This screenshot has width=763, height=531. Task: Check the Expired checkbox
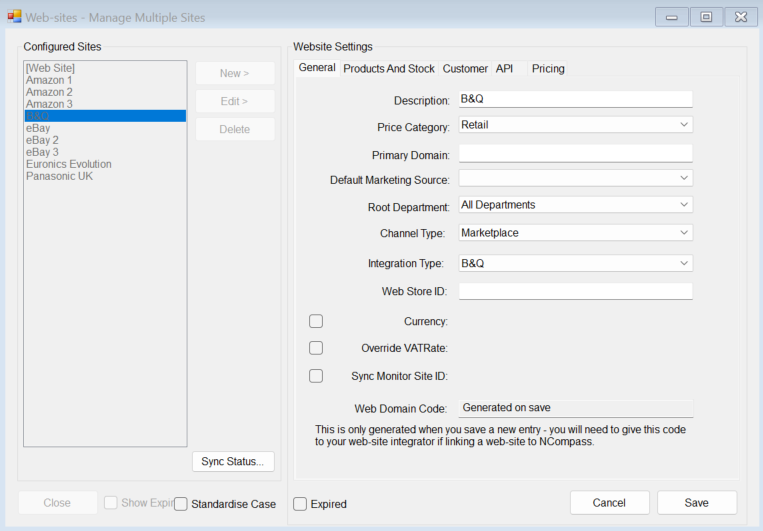(x=300, y=504)
